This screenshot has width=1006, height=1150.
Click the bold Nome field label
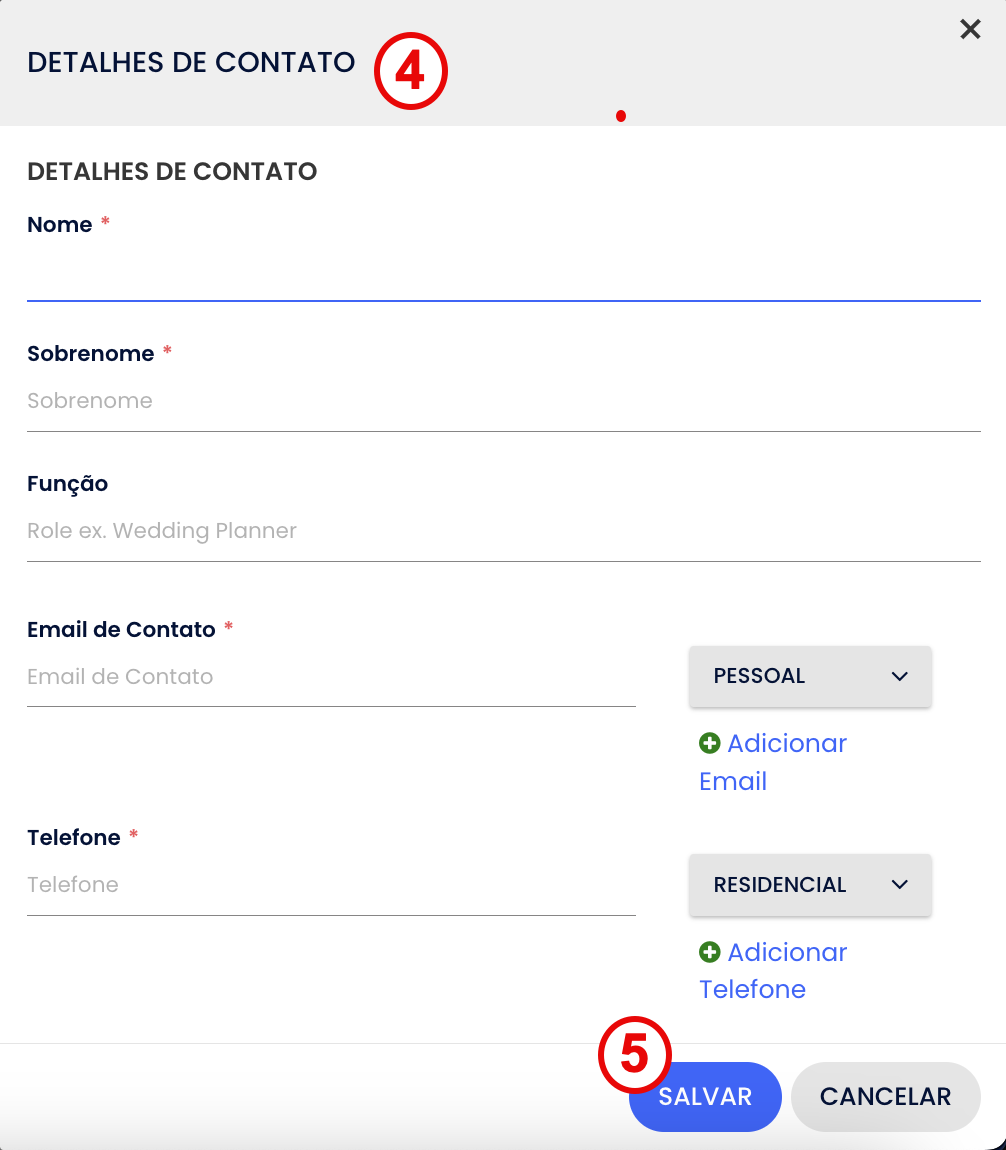[x=60, y=225]
